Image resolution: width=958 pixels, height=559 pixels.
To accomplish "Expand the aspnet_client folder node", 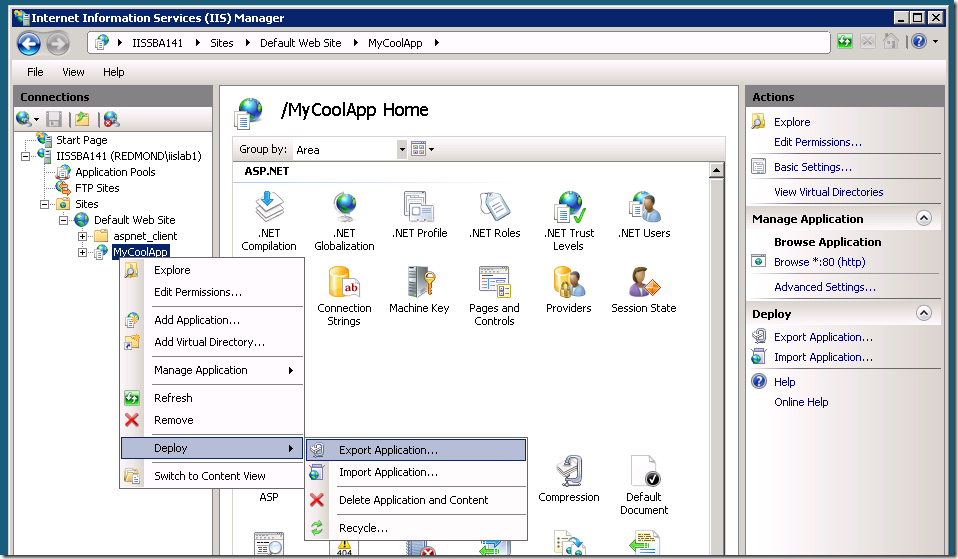I will (x=82, y=236).
